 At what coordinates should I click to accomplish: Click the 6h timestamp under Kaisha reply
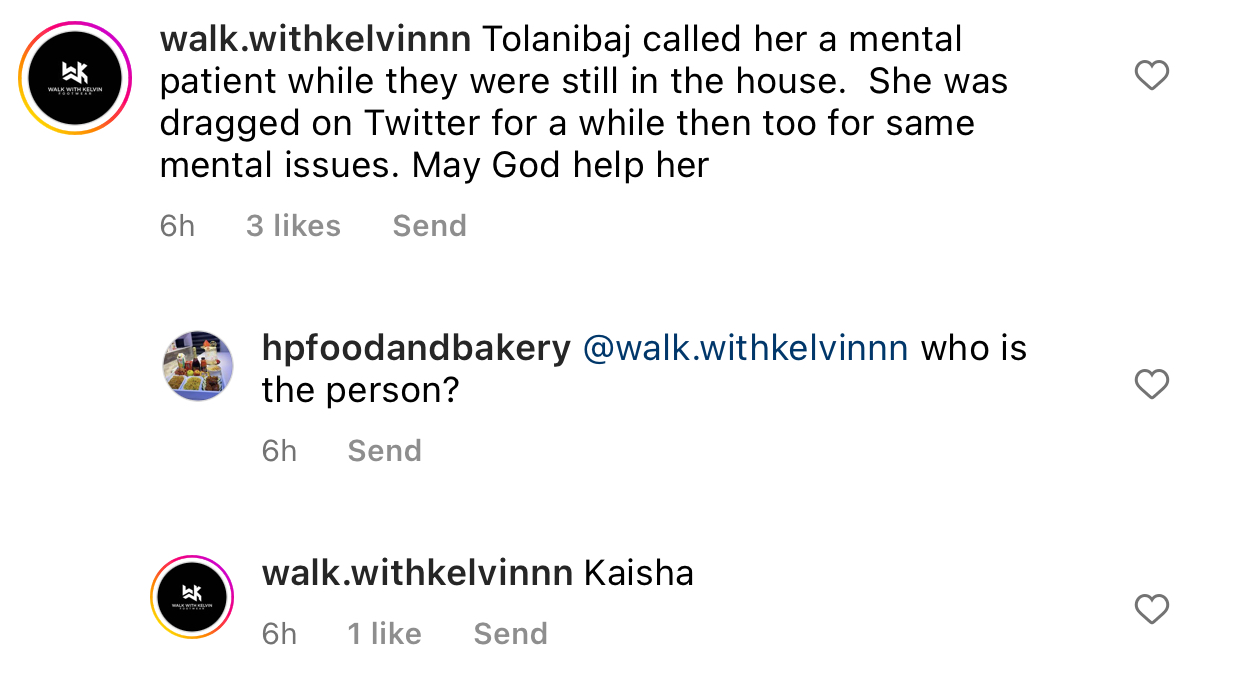tap(279, 634)
